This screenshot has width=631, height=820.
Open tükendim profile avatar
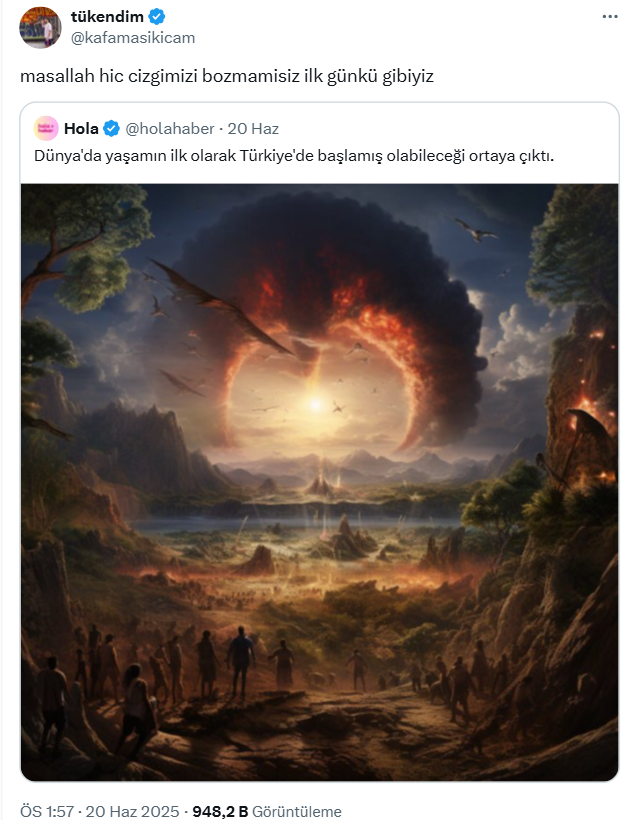pos(40,27)
